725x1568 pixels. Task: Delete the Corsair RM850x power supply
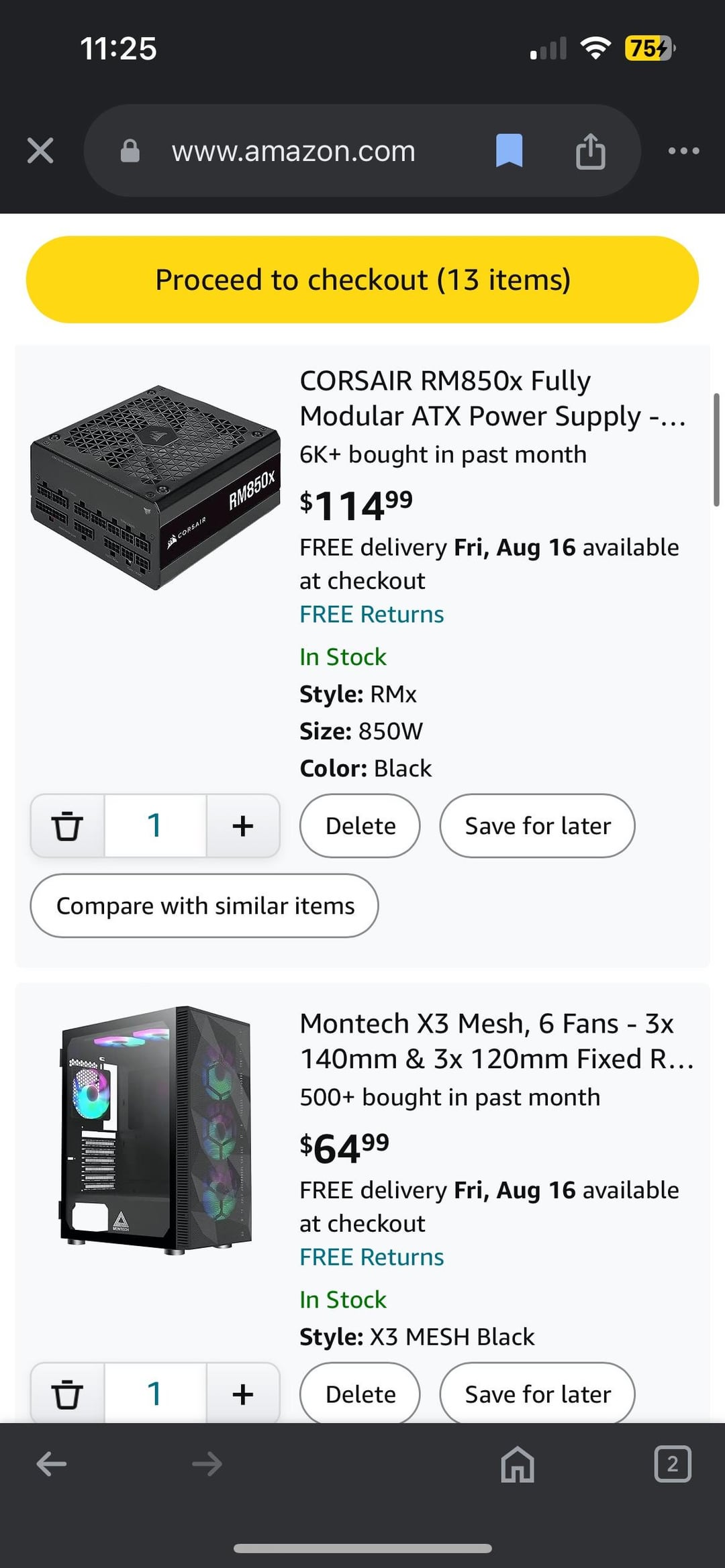(x=360, y=826)
